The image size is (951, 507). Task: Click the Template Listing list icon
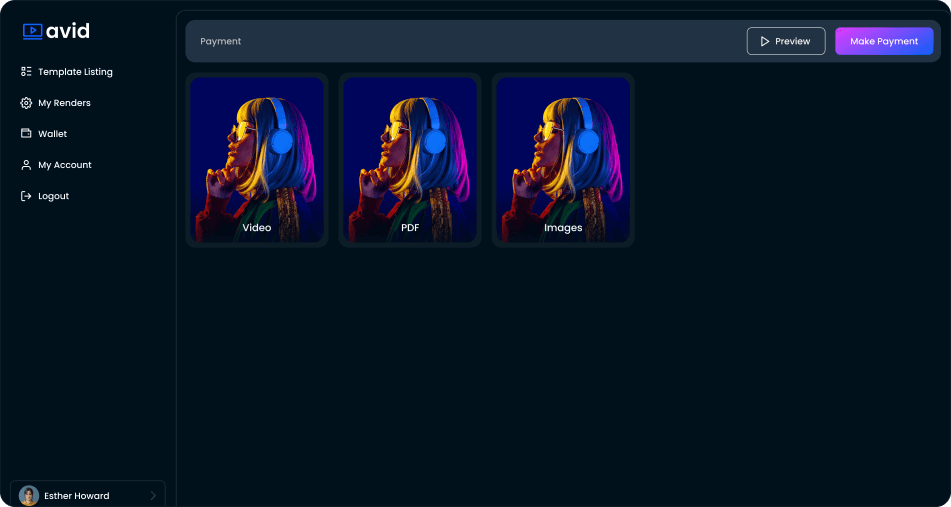point(26,72)
